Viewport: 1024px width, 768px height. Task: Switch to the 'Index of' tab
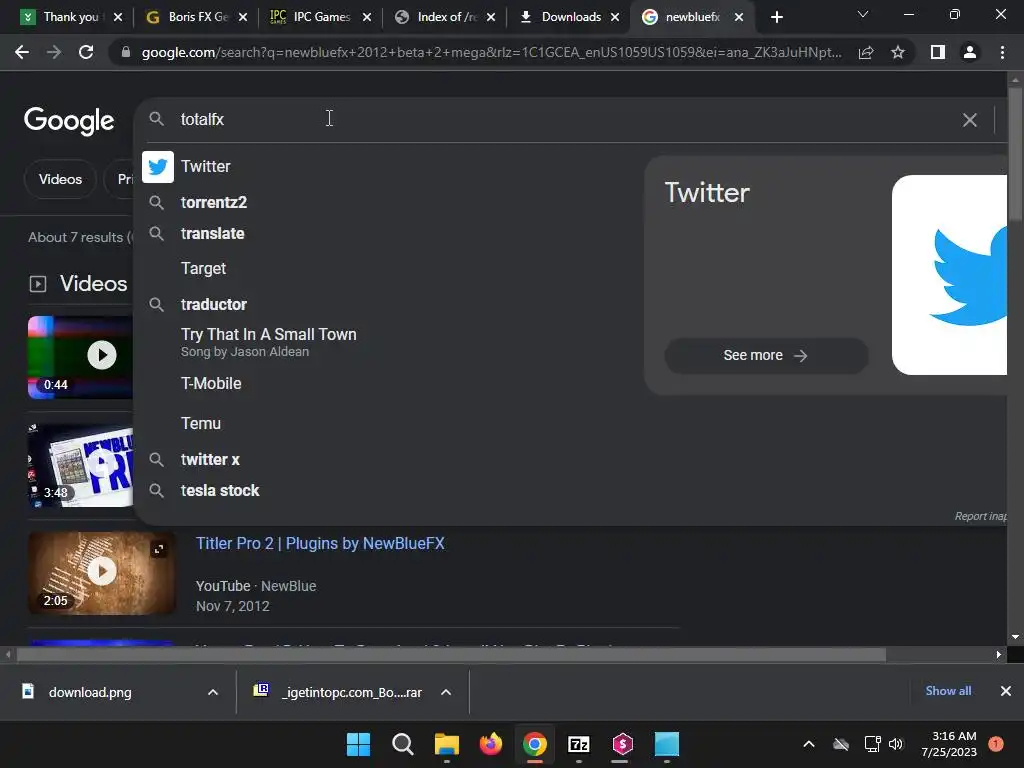[x=447, y=17]
